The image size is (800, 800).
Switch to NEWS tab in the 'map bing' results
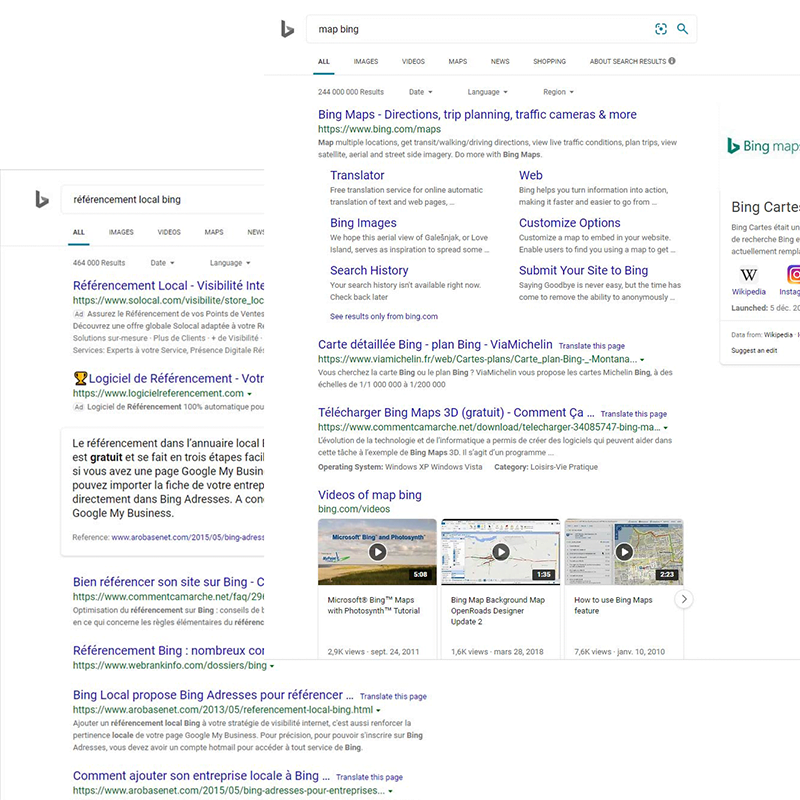[x=500, y=62]
